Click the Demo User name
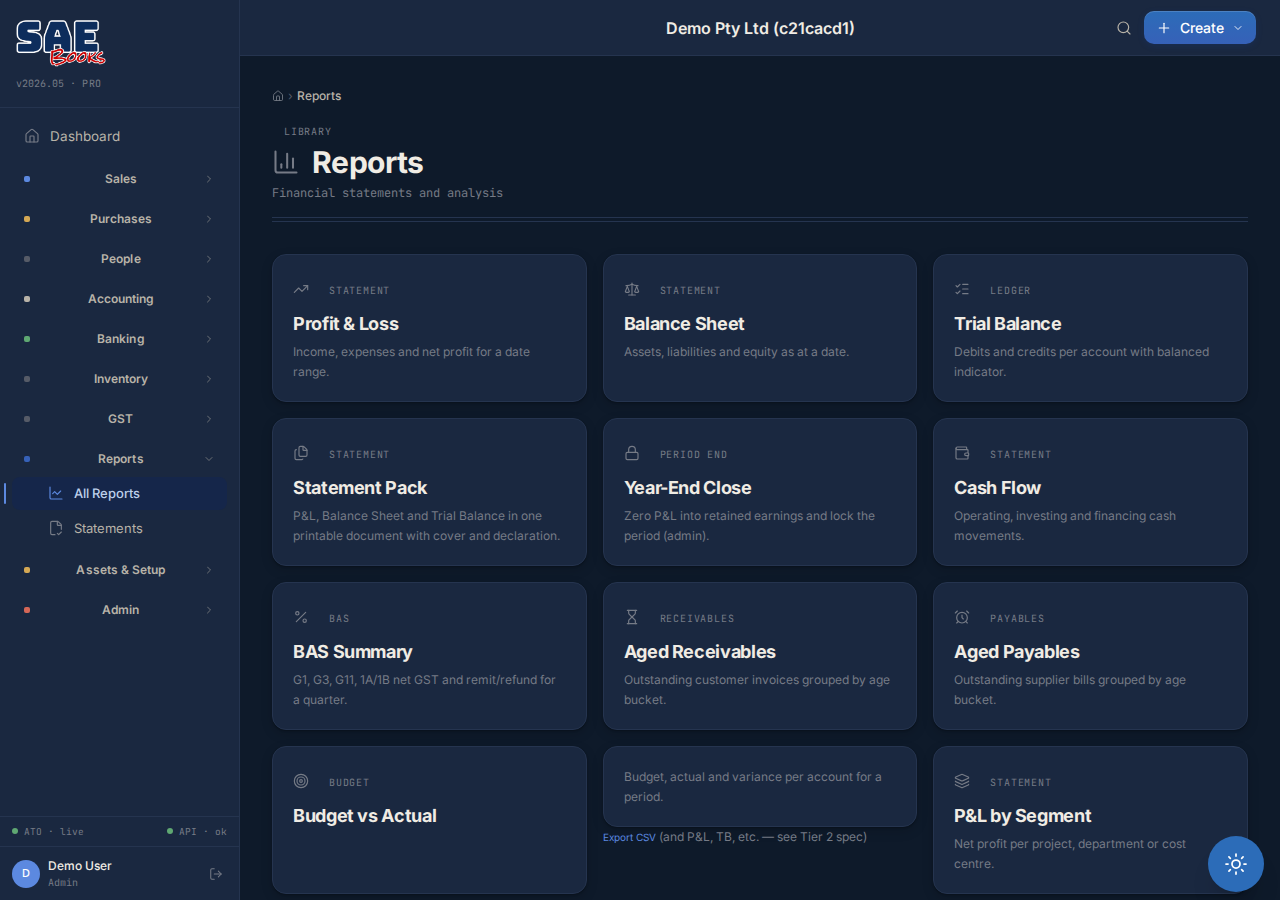 80,866
